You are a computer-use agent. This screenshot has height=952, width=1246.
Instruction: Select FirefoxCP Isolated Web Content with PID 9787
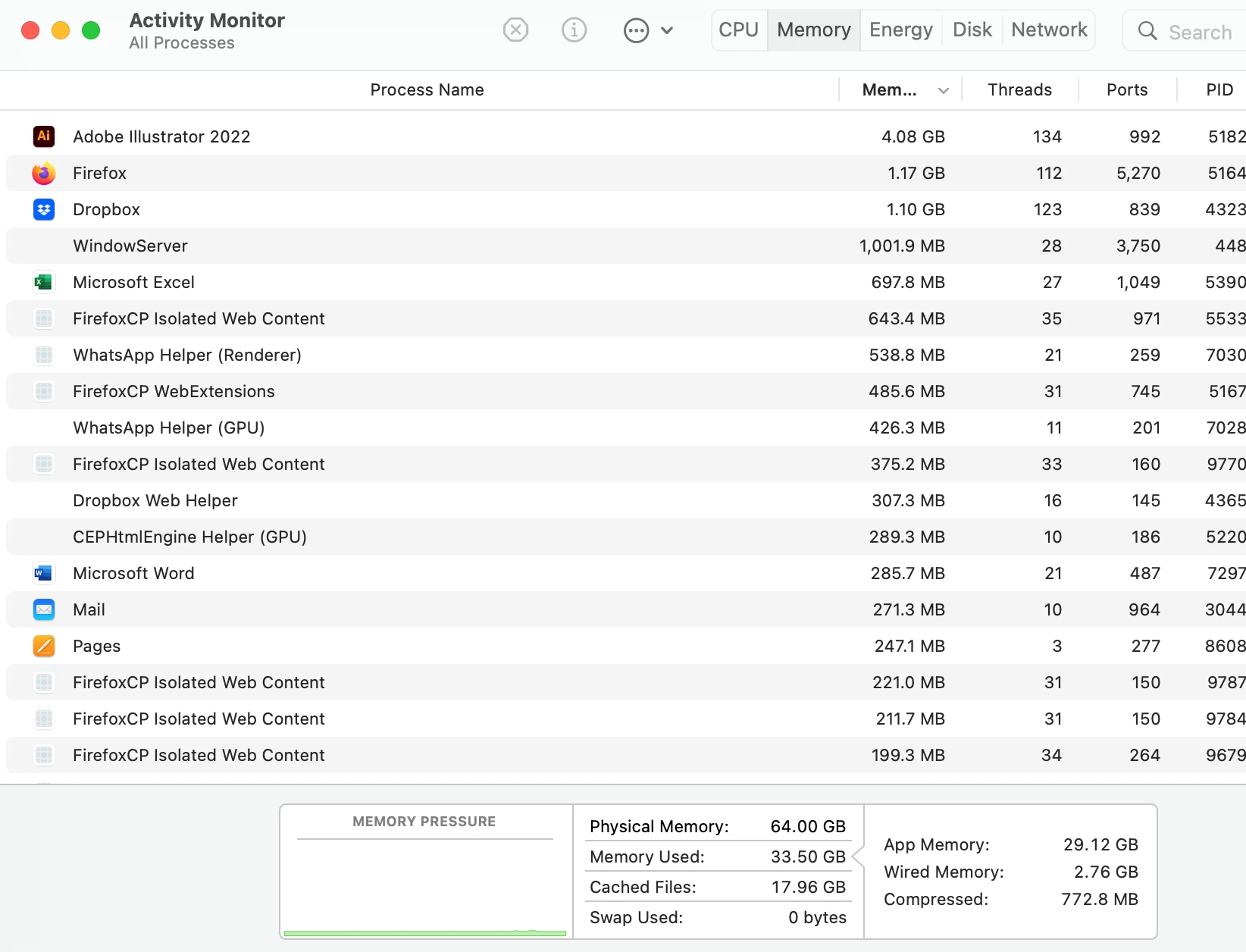pyautogui.click(x=626, y=682)
